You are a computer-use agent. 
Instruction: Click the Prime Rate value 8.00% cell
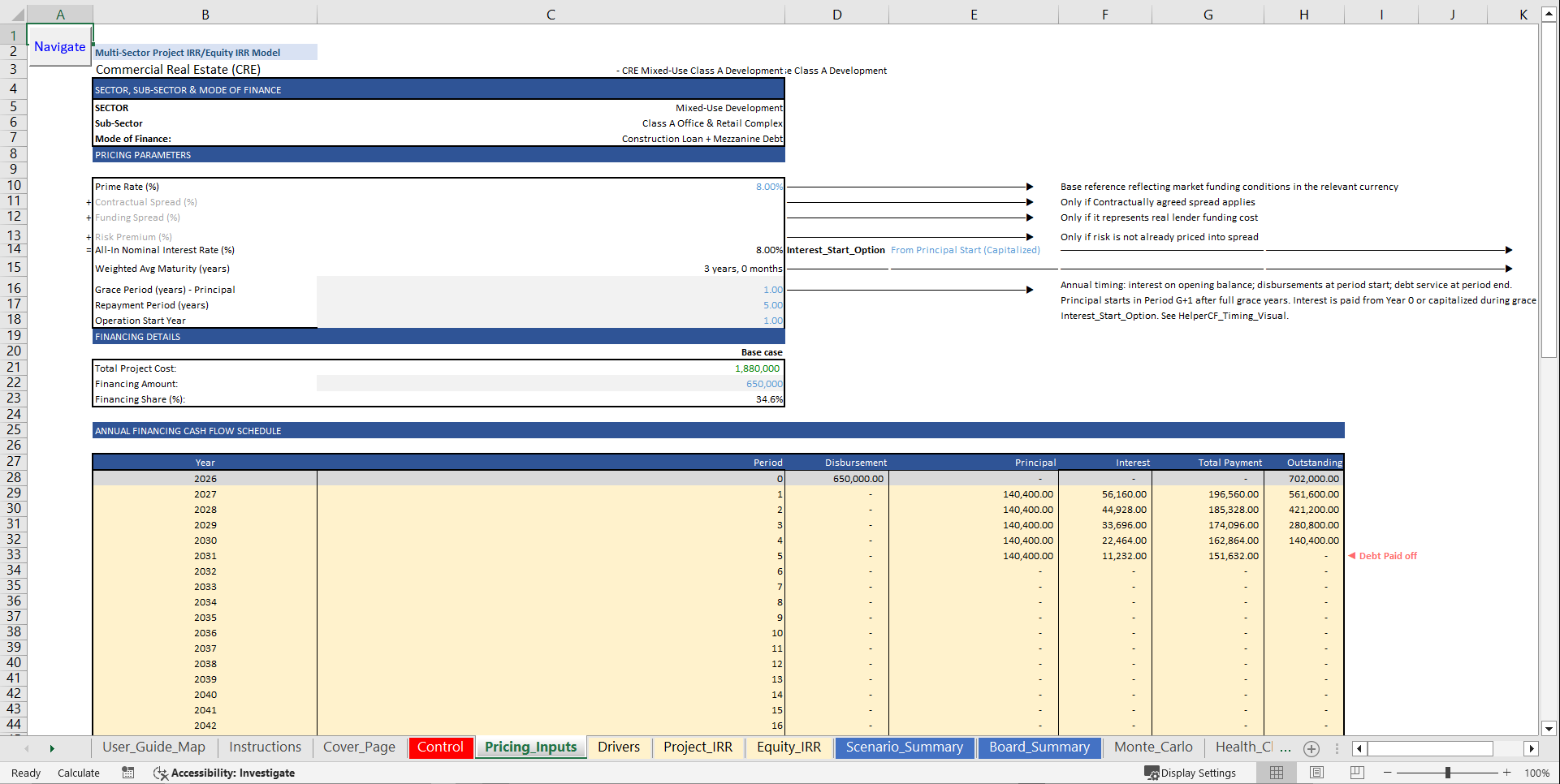(551, 187)
